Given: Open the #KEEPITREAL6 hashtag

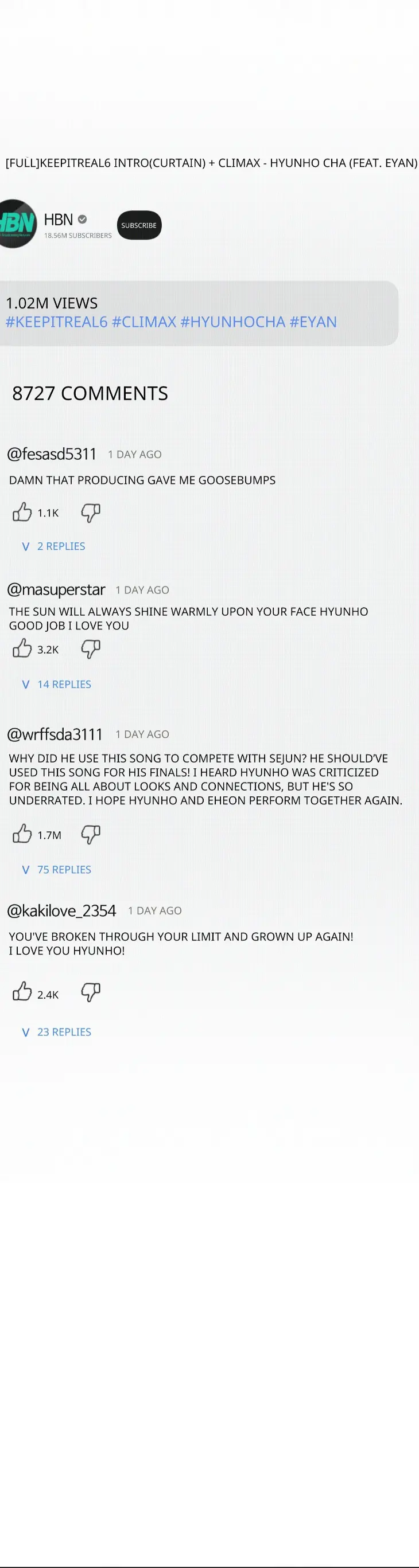Looking at the screenshot, I should coord(57,322).
